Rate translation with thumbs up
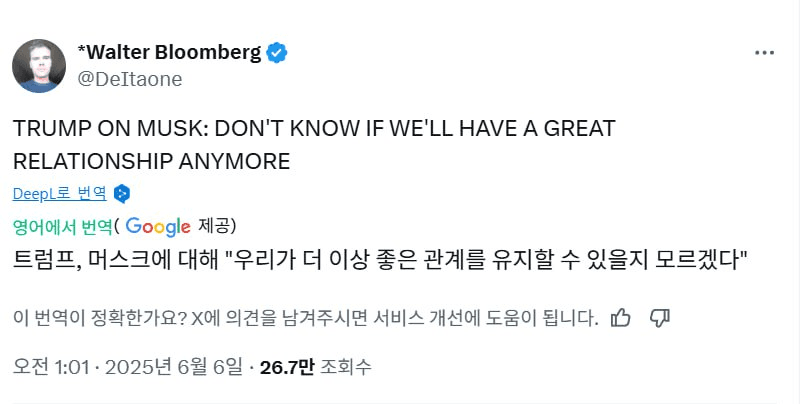The height and width of the screenshot is (404, 808). (x=620, y=318)
